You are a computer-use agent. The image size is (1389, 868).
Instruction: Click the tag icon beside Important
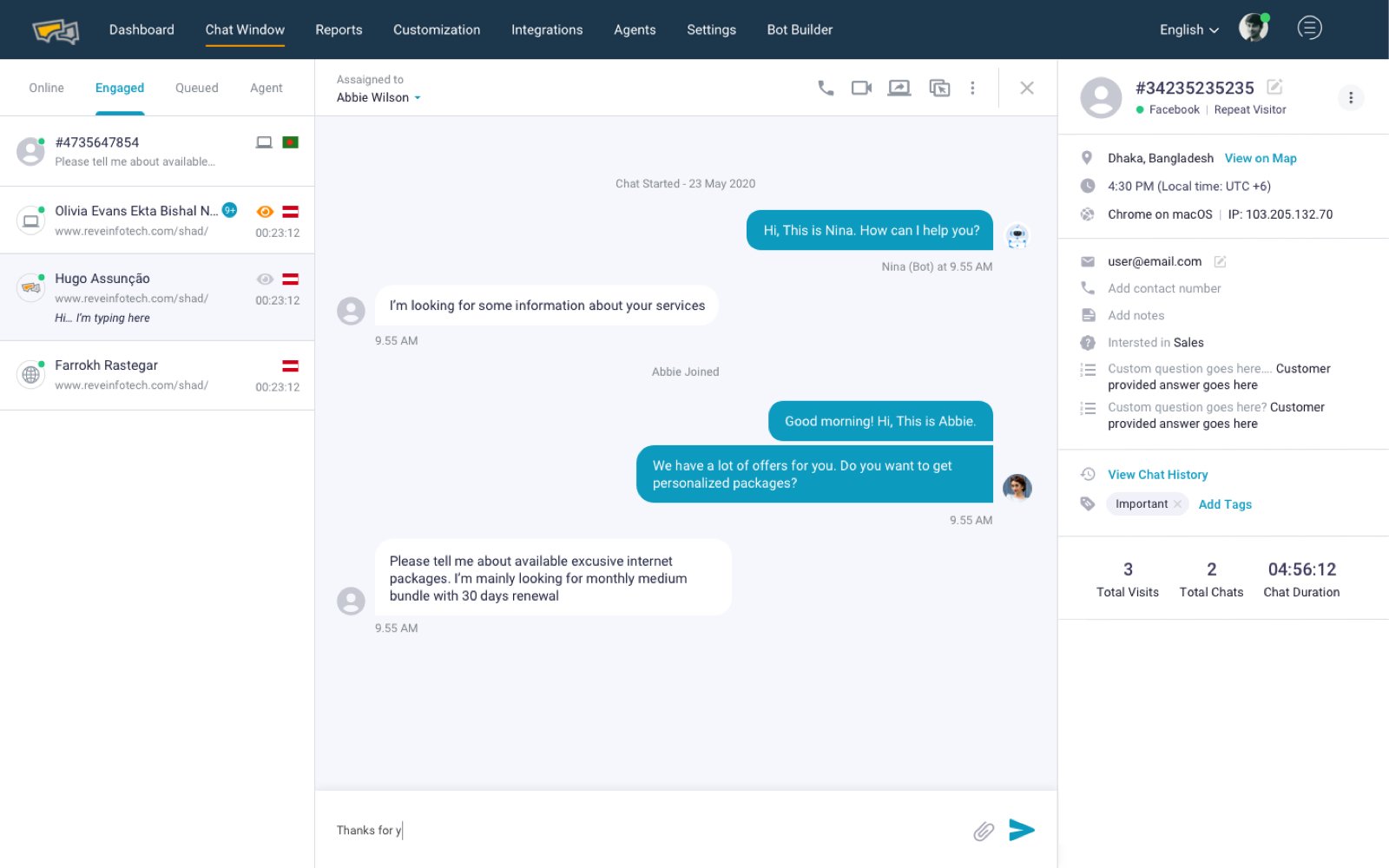click(x=1087, y=503)
